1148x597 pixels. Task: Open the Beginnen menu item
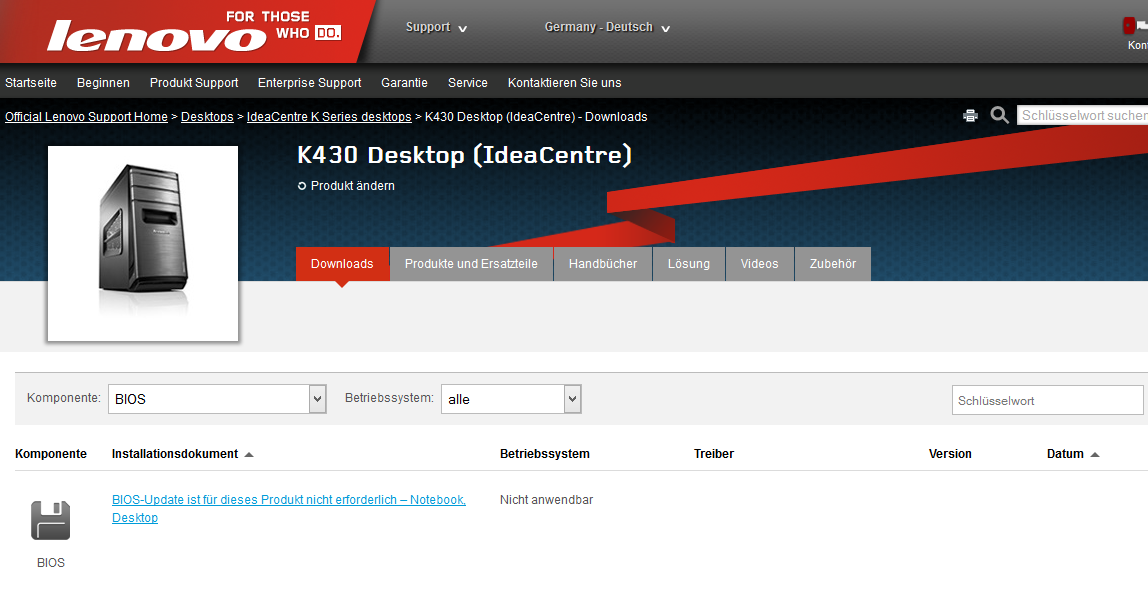pyautogui.click(x=103, y=83)
